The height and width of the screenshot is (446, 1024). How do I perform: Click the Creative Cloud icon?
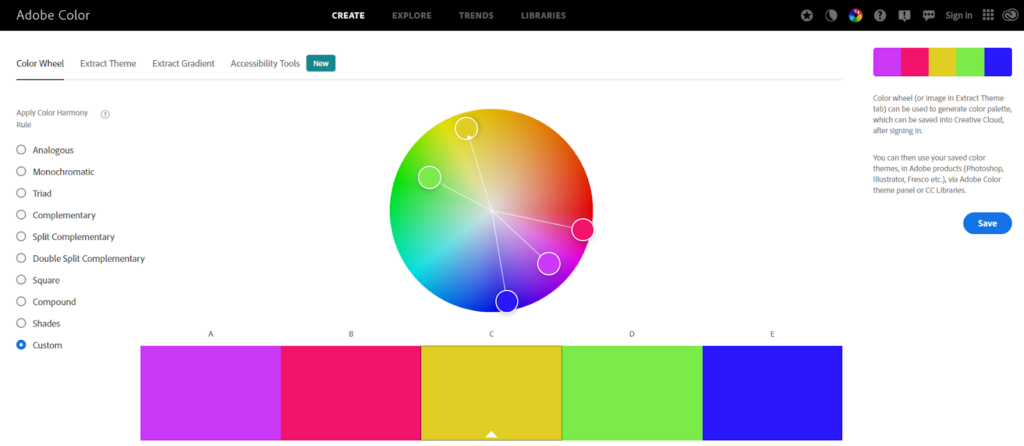click(1011, 16)
